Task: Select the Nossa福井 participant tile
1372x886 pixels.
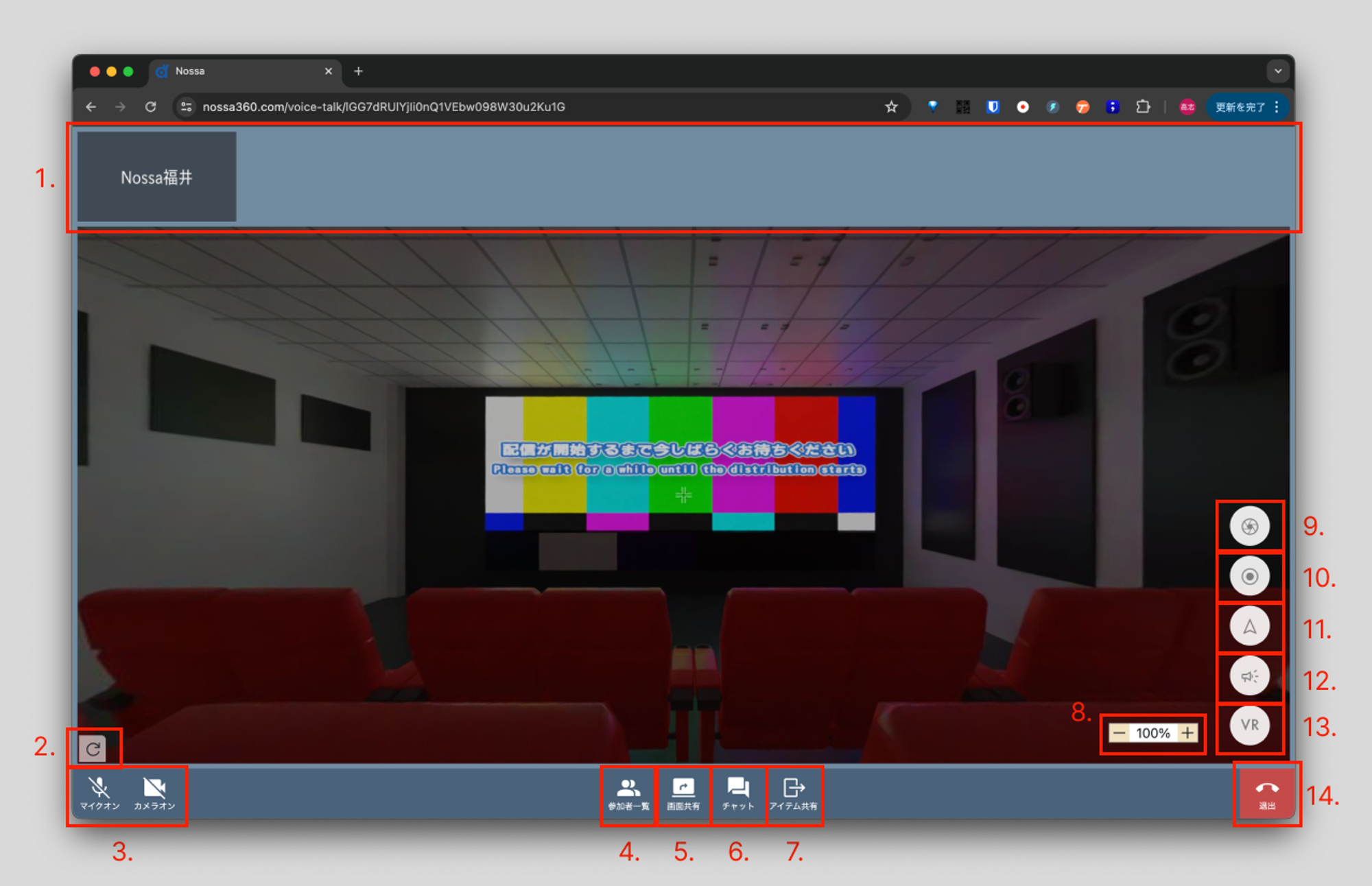Action: [x=156, y=177]
